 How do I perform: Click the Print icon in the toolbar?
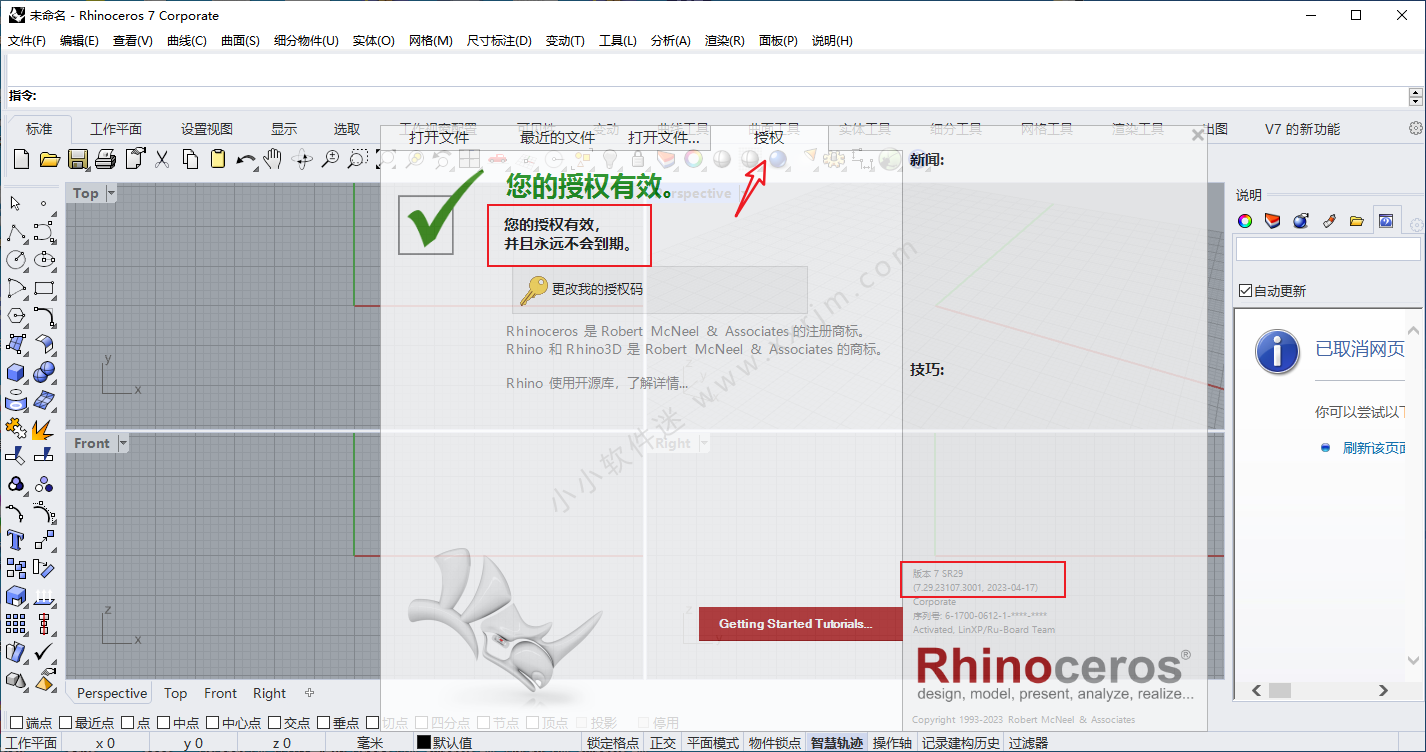coord(106,158)
